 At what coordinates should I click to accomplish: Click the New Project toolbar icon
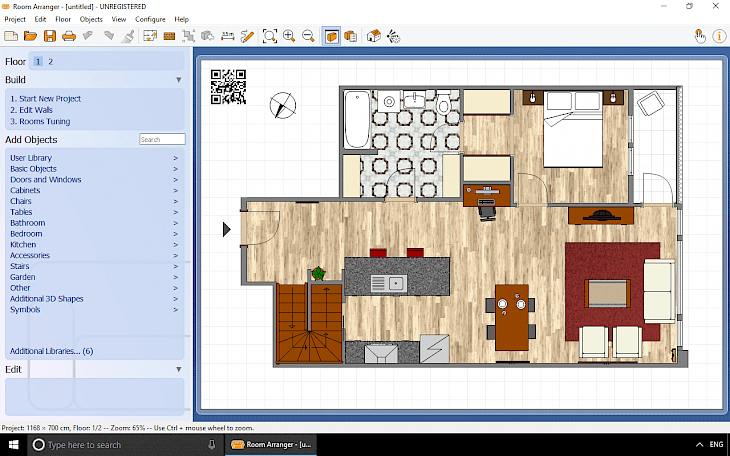click(11, 36)
